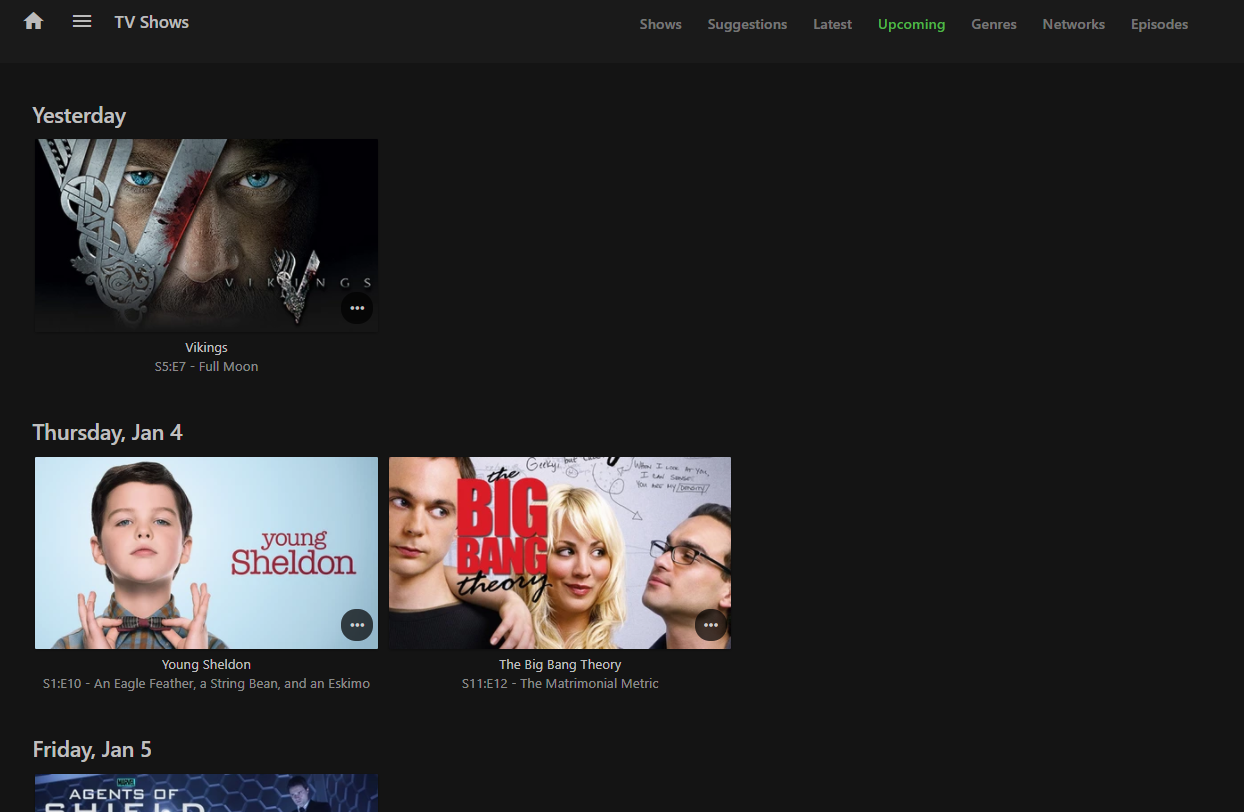Click the Vikings show title link
1244x812 pixels.
pyautogui.click(x=206, y=347)
